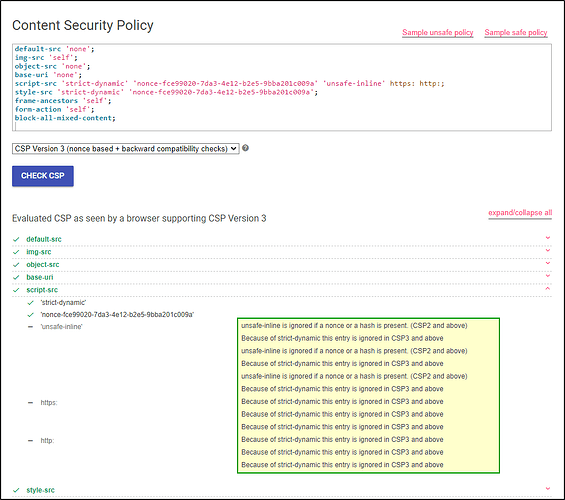Image resolution: width=565 pixels, height=500 pixels.
Task: Expand the object-src row chevron
Action: point(548,263)
